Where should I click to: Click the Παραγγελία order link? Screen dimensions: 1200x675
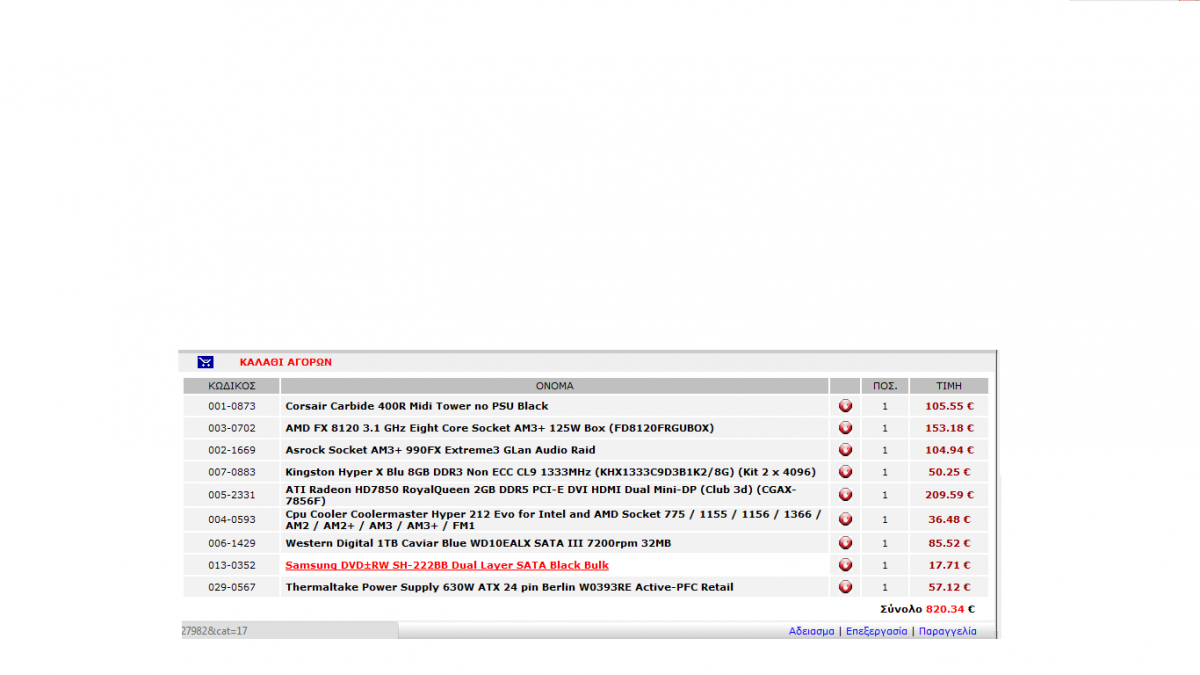(948, 631)
